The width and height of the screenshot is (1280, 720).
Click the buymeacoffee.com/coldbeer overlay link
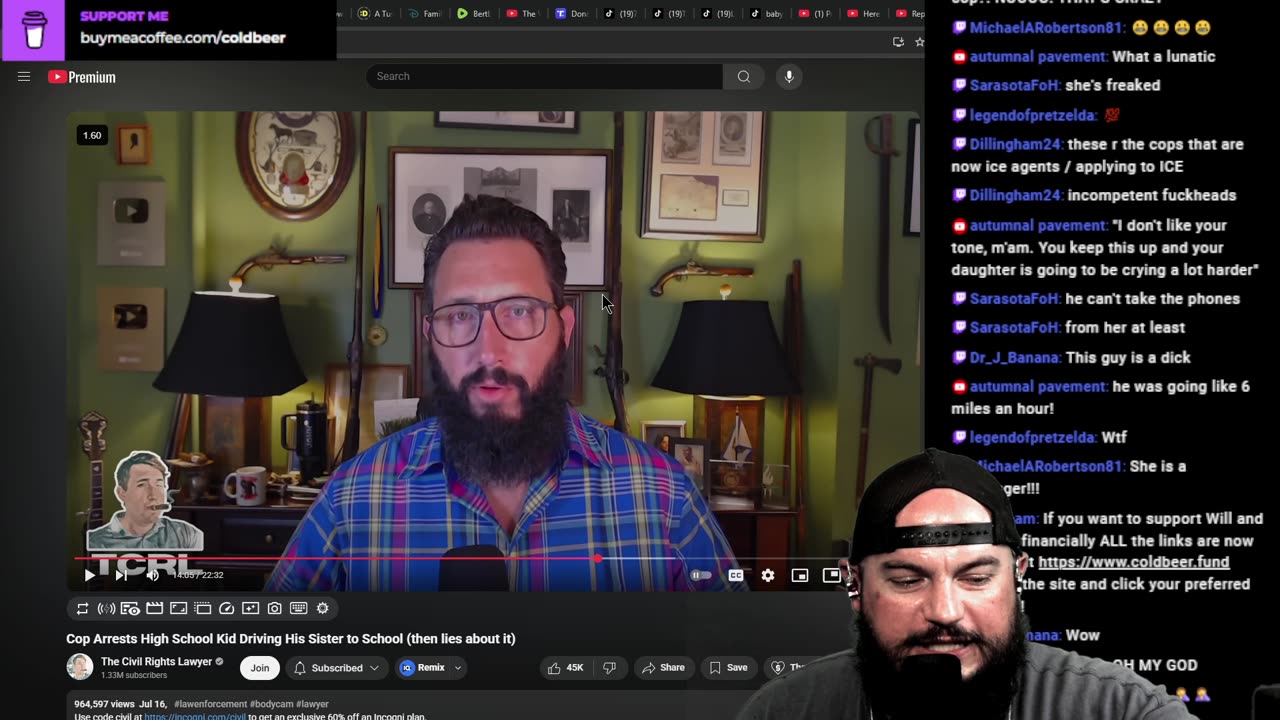pyautogui.click(x=183, y=38)
